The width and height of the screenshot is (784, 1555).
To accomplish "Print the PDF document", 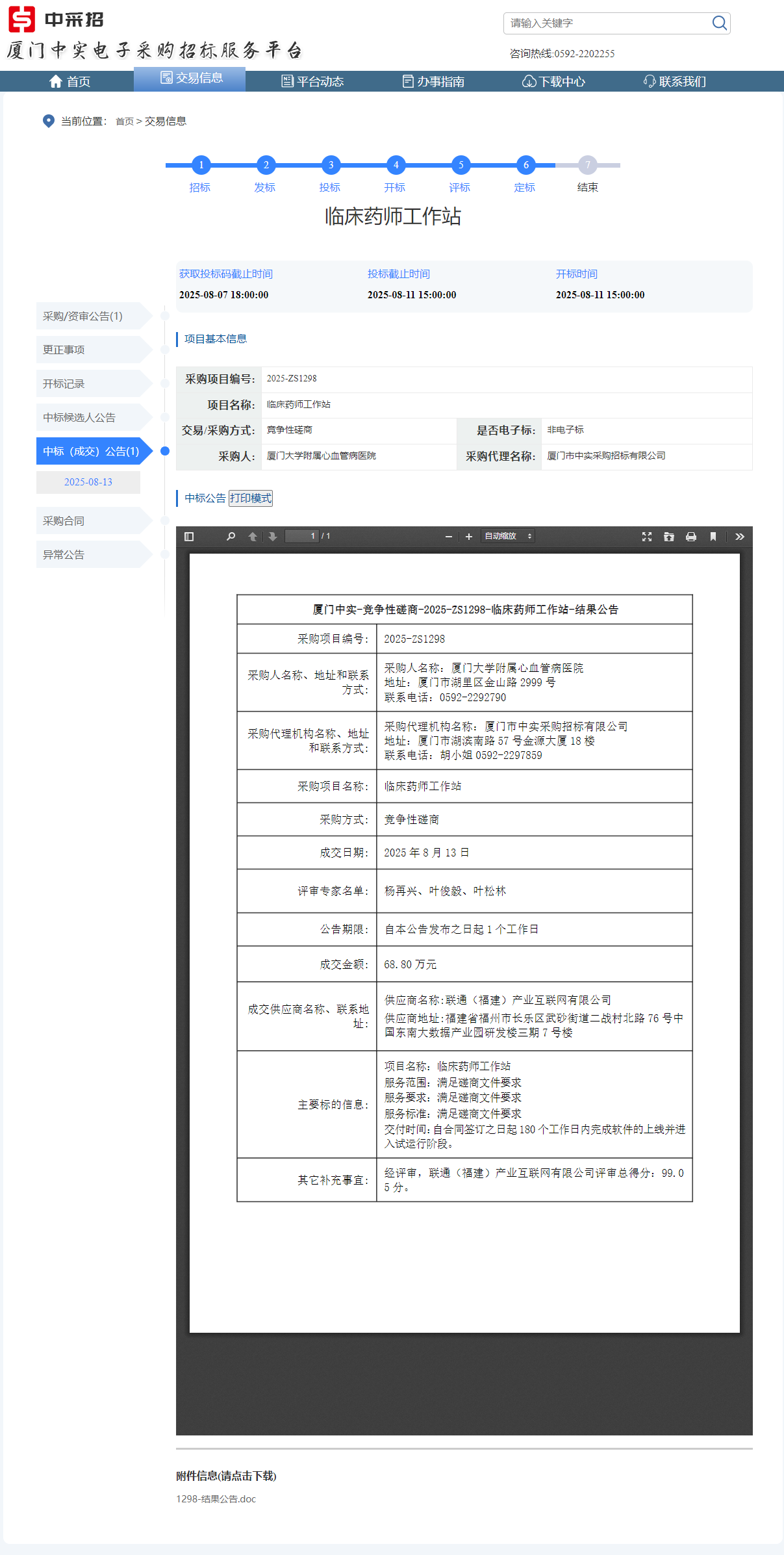I will [691, 537].
